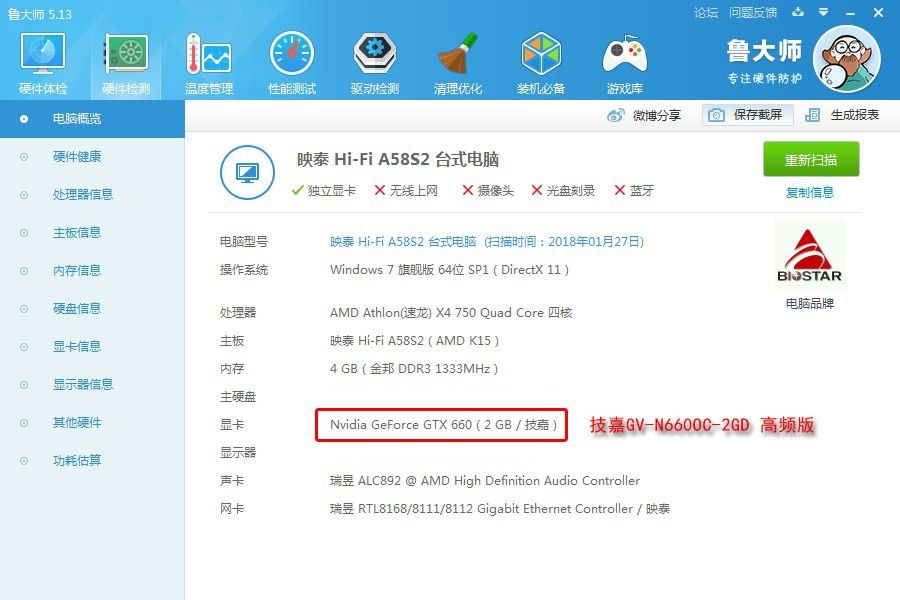Screen dimensions: 900x600
Task: Click 蓝牙 feature indicator
Action: coord(634,191)
